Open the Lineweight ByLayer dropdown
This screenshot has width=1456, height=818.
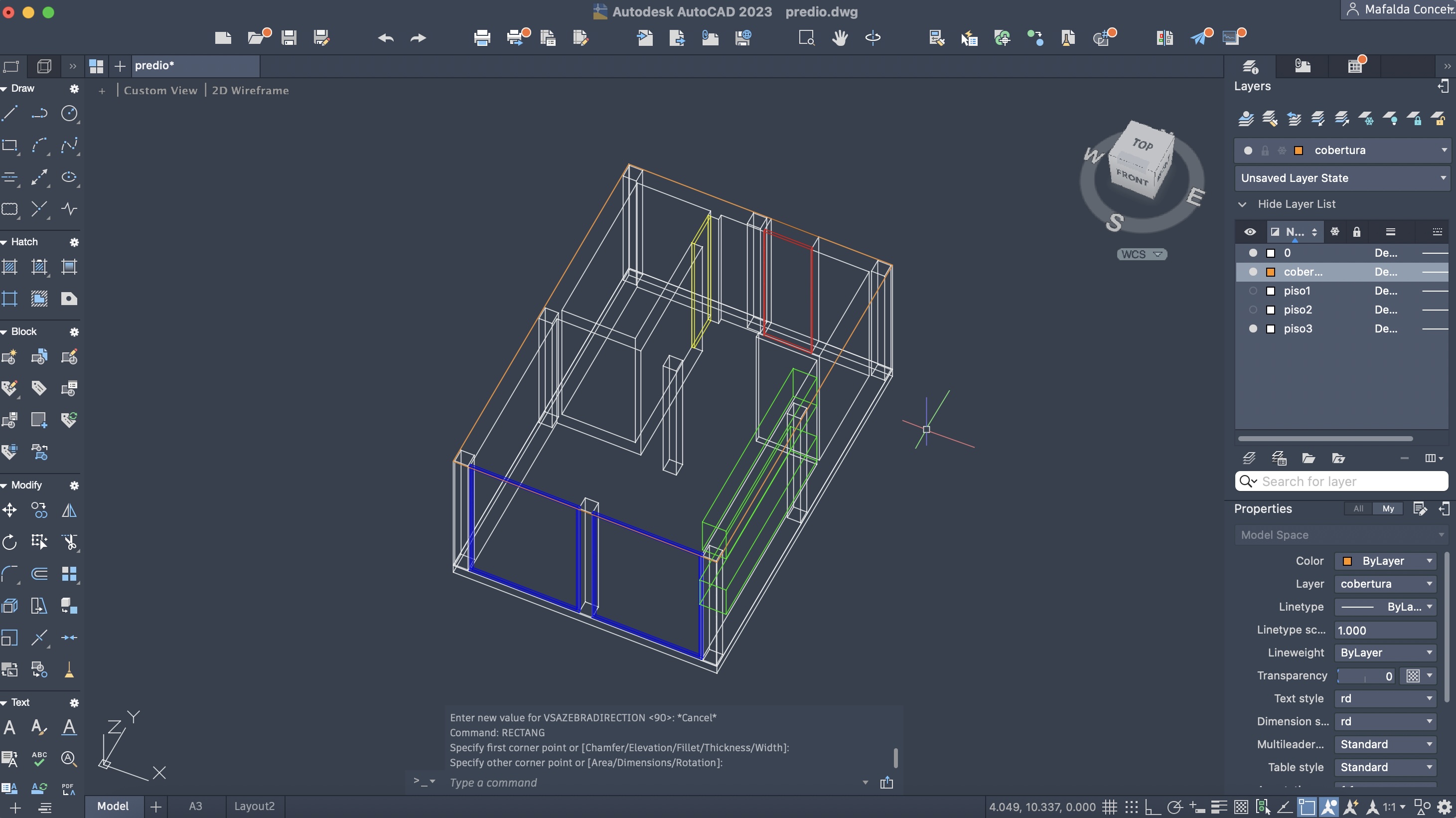pos(1385,653)
